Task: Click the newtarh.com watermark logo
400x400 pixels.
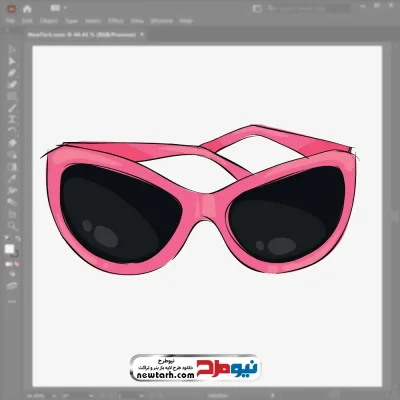Action: click(195, 367)
